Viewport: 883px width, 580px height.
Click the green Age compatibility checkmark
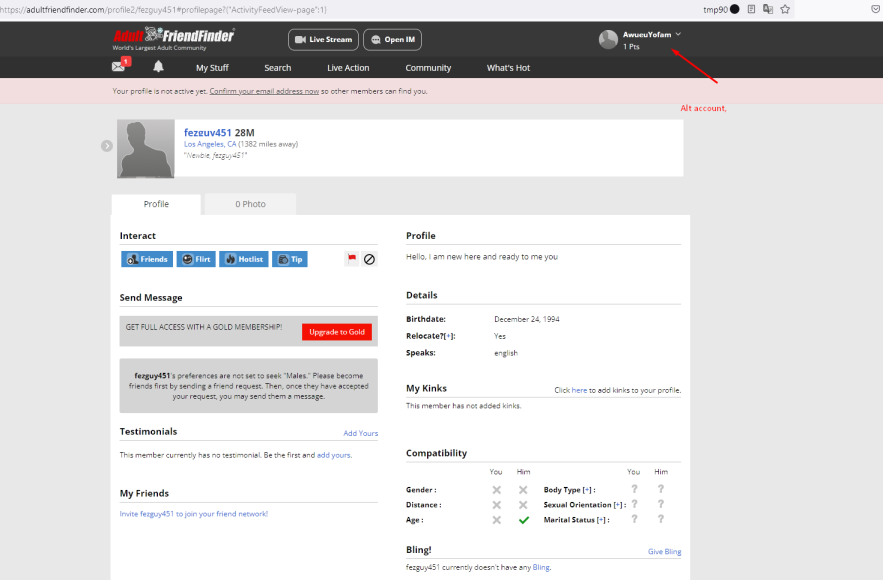click(x=524, y=520)
